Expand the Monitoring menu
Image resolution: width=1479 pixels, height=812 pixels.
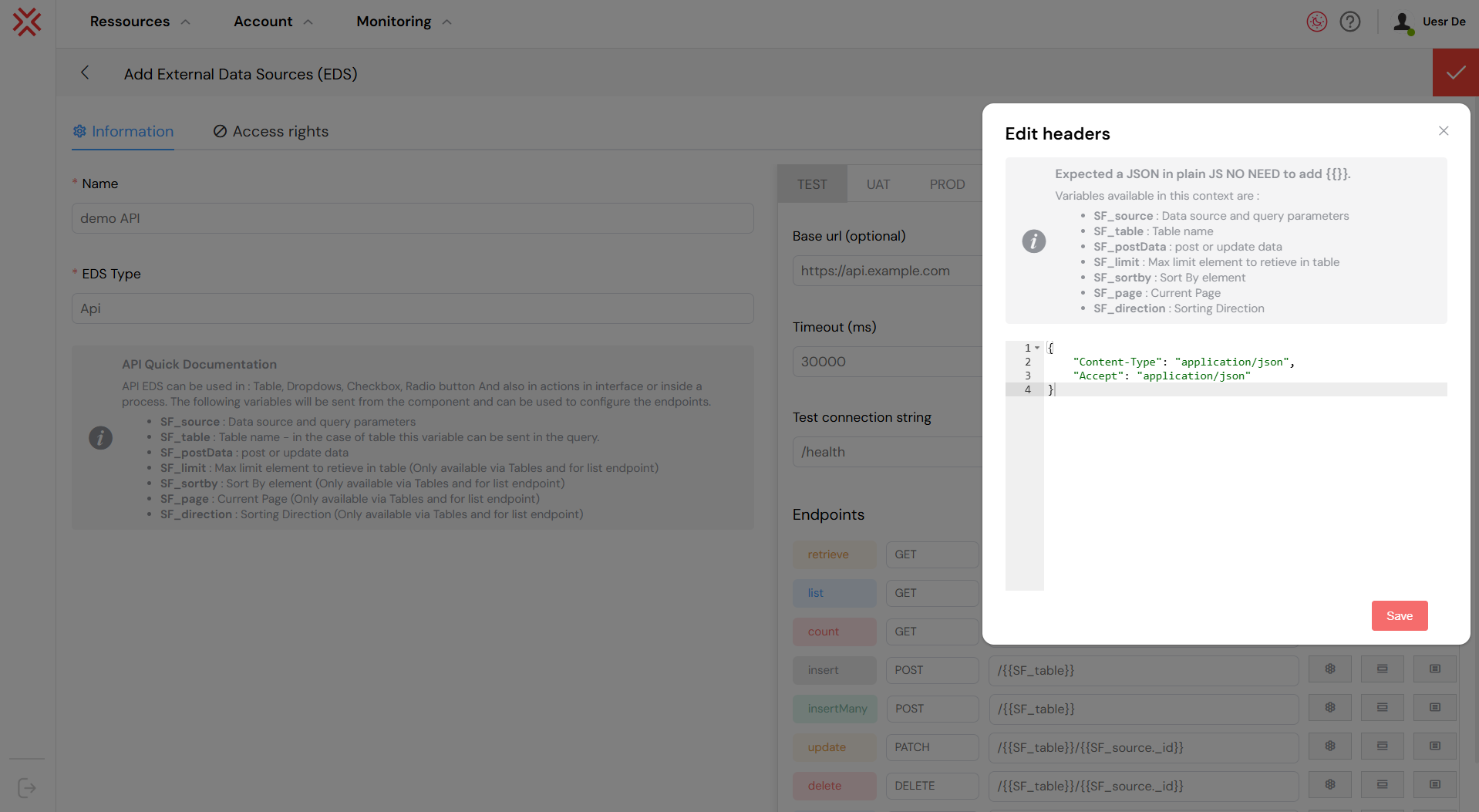403,22
